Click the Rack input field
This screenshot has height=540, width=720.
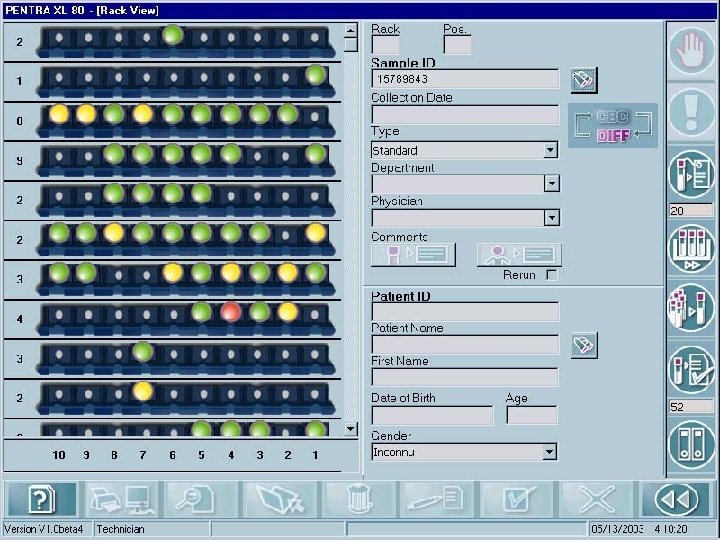coord(385,45)
